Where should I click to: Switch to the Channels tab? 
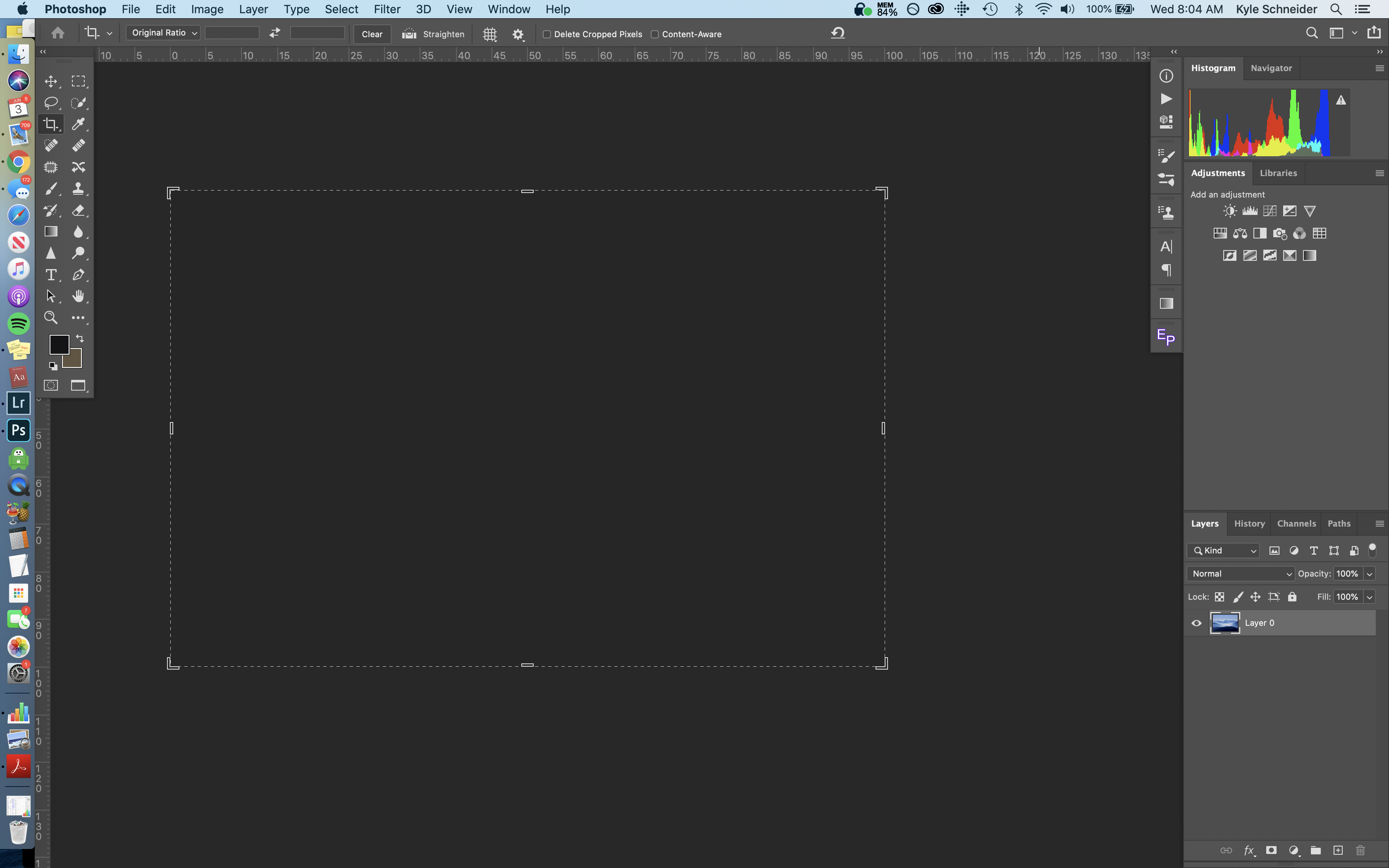coord(1296,523)
